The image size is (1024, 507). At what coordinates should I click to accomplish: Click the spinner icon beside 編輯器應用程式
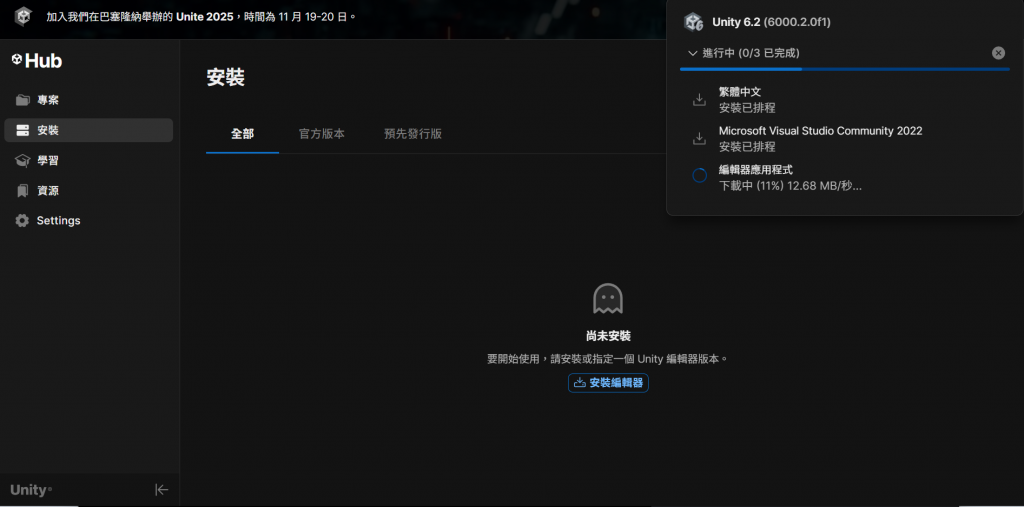(x=699, y=176)
